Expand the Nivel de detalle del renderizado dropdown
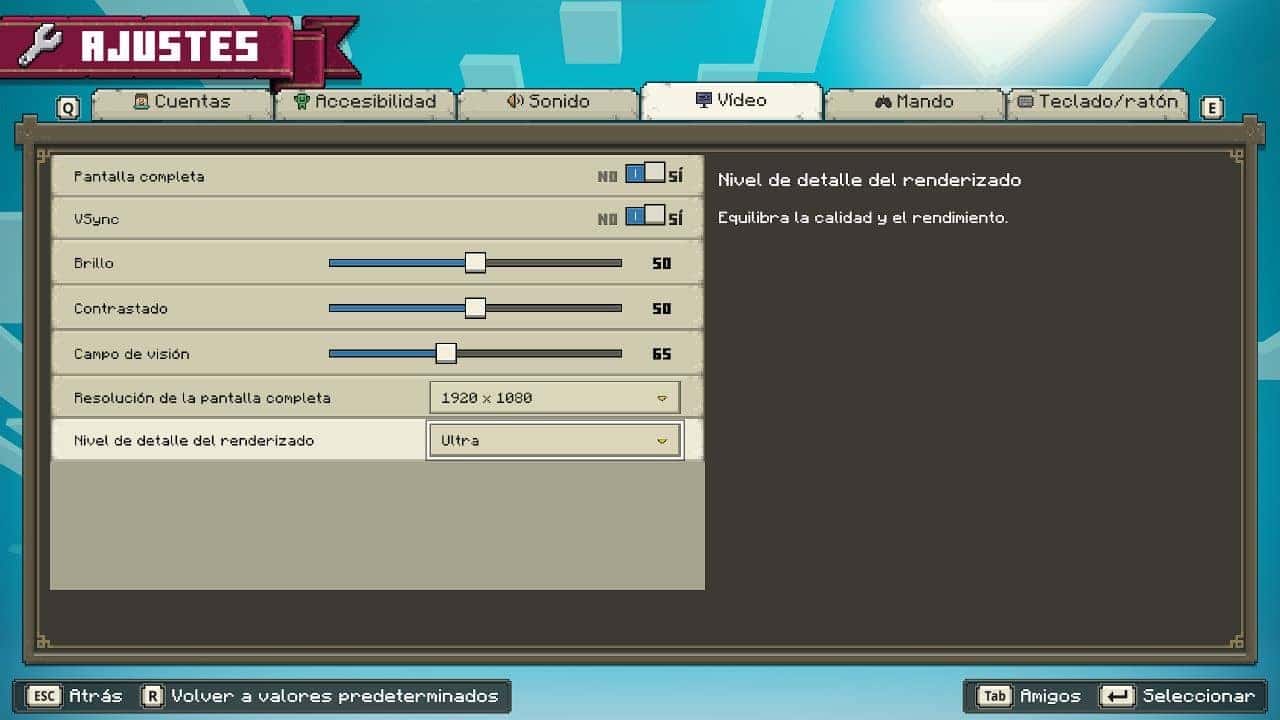1280x720 pixels. (554, 440)
